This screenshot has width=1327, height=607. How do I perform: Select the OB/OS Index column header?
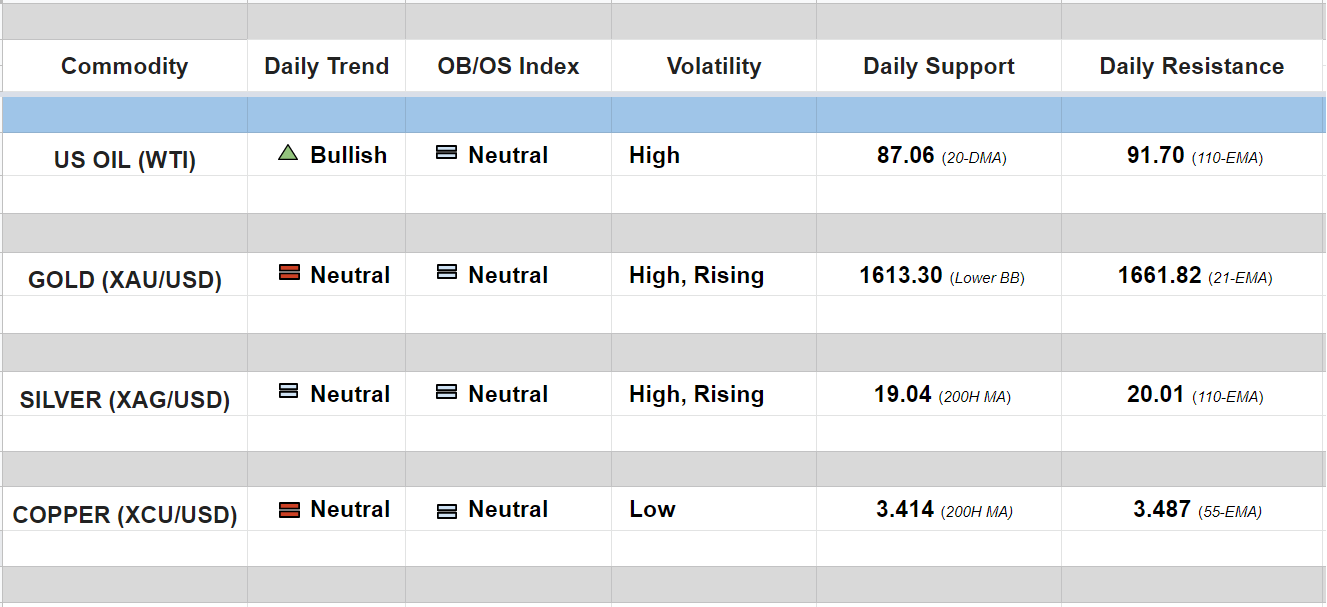tap(508, 66)
